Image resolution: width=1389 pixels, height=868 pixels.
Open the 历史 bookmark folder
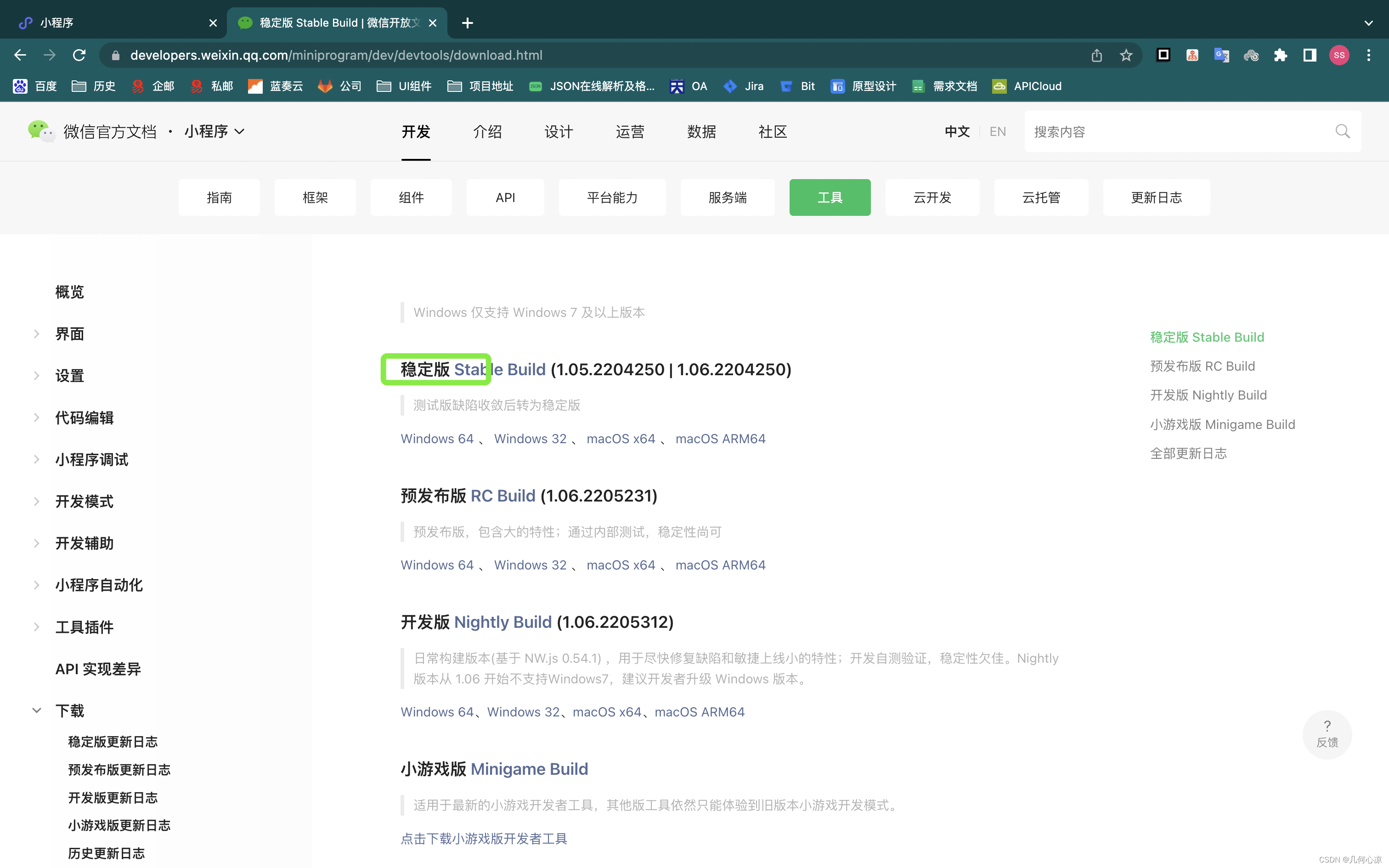(x=94, y=86)
